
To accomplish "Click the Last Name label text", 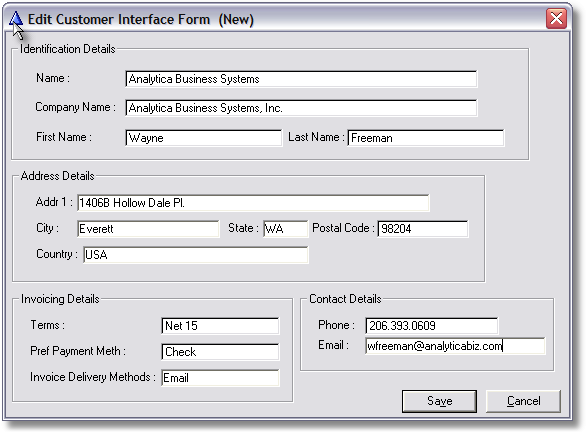I will click(316, 137).
